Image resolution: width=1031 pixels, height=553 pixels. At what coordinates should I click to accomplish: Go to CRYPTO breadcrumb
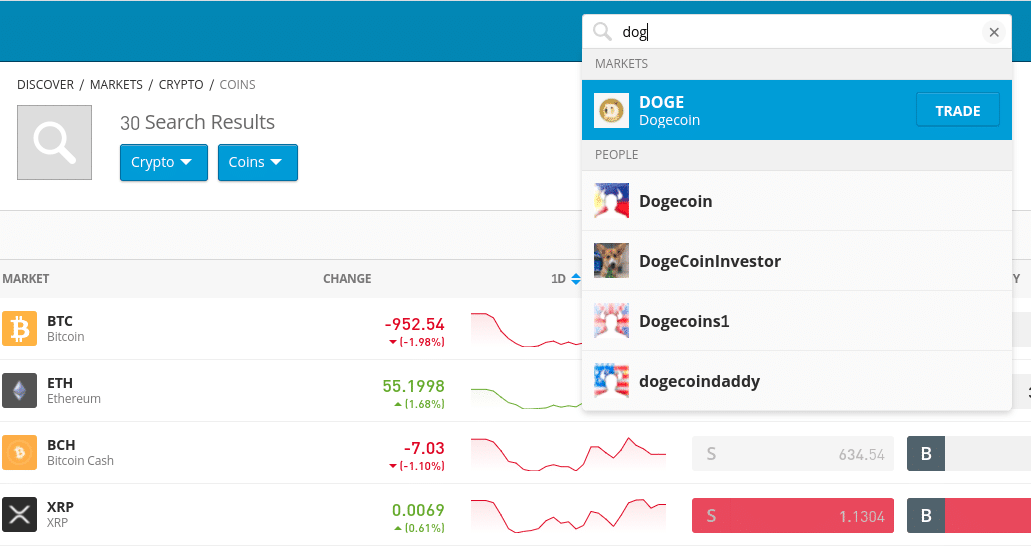(x=181, y=85)
